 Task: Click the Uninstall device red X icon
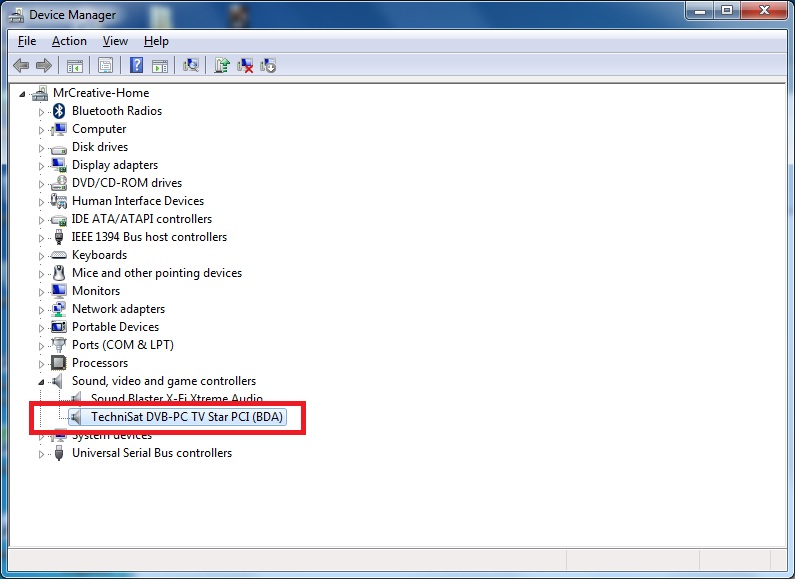245,66
